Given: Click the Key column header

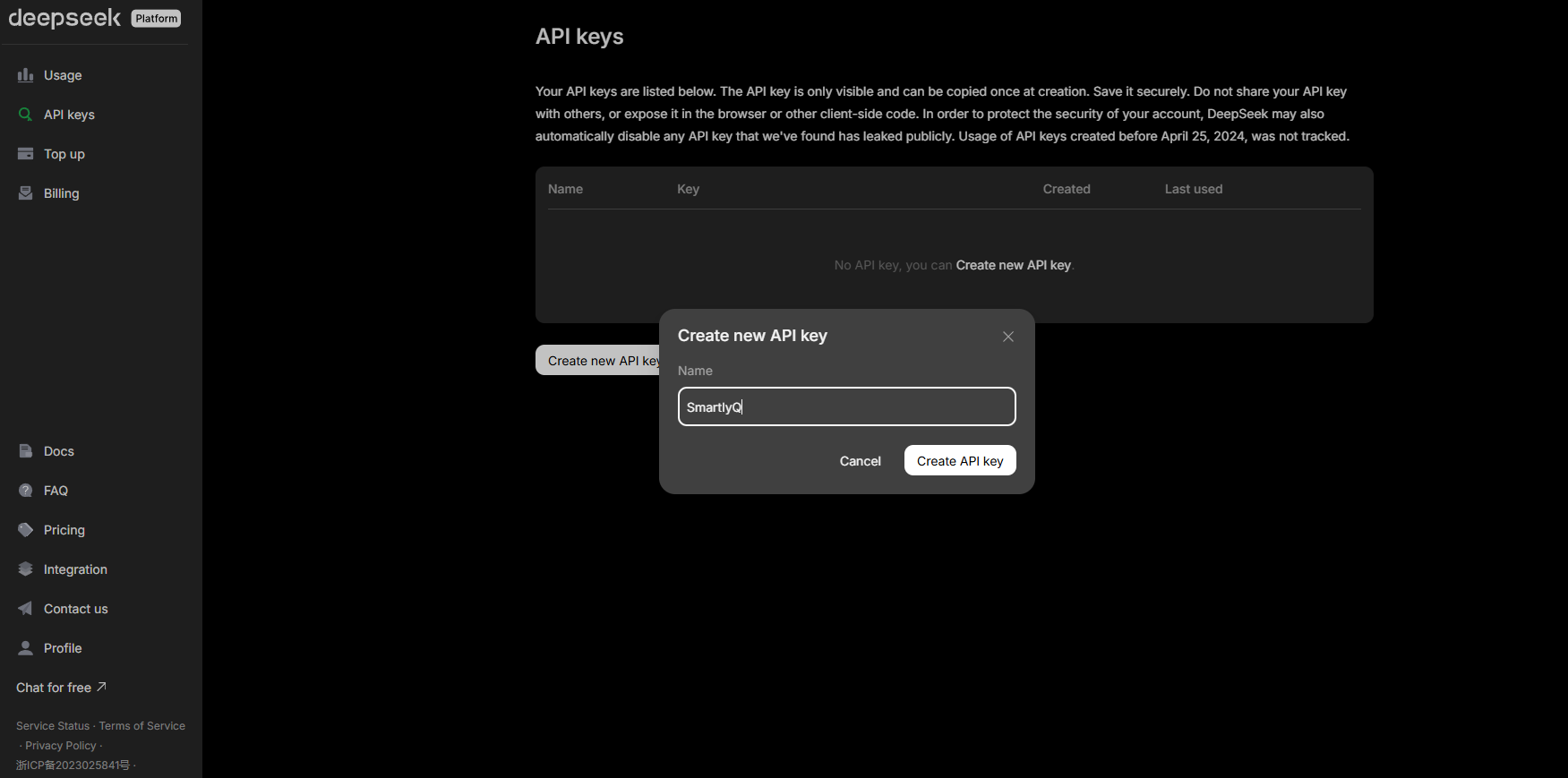Looking at the screenshot, I should click(688, 189).
